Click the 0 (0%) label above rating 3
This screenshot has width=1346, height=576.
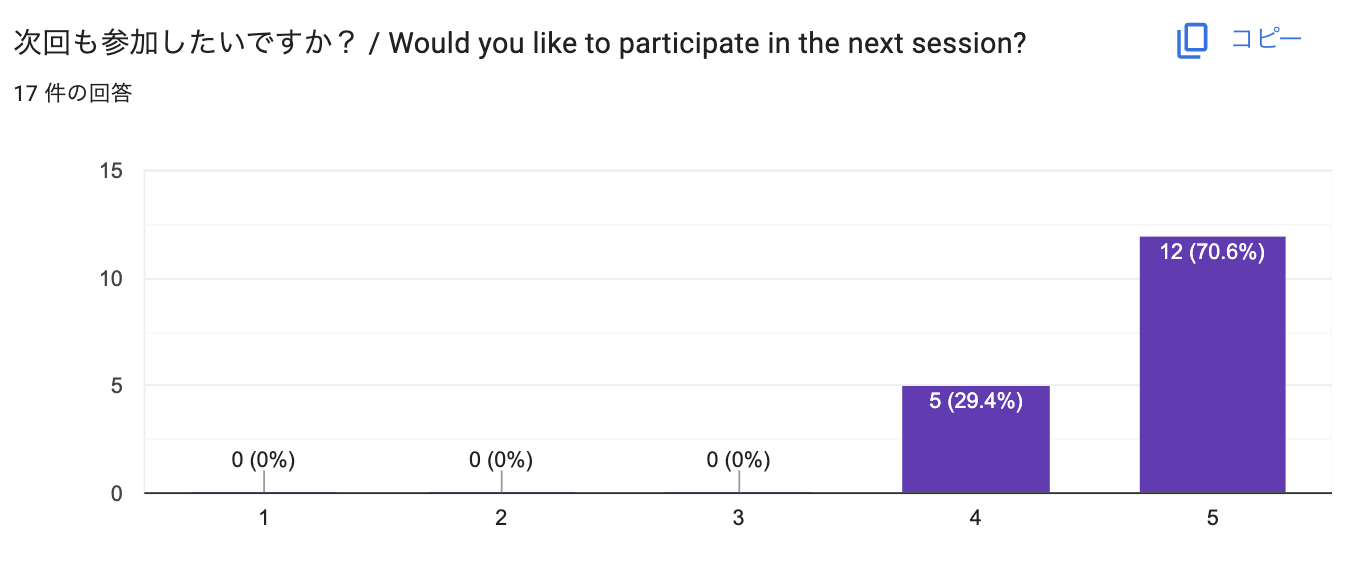(738, 461)
